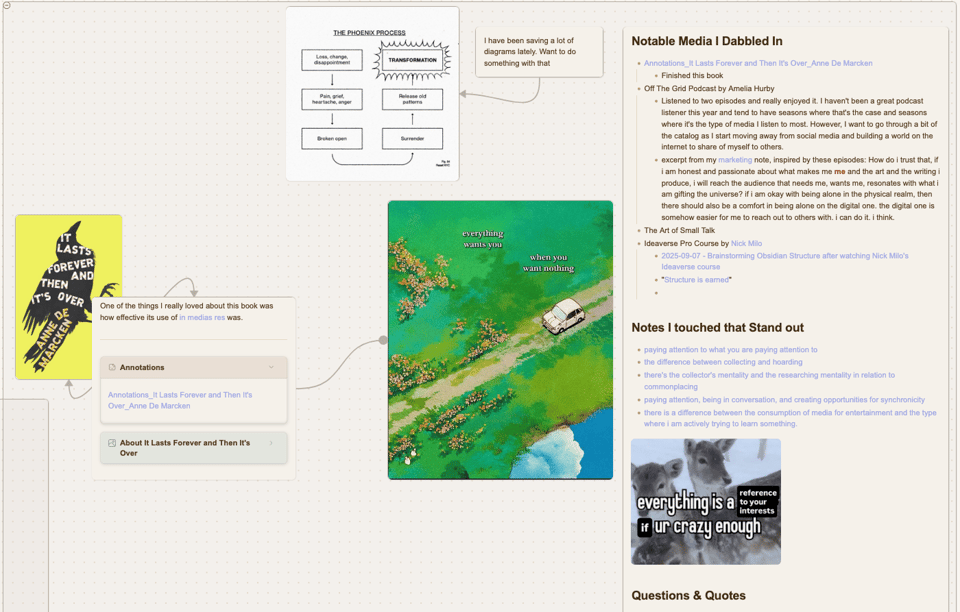Click the file icon on the Annotations card header
This screenshot has width=960, height=612.
112,367
